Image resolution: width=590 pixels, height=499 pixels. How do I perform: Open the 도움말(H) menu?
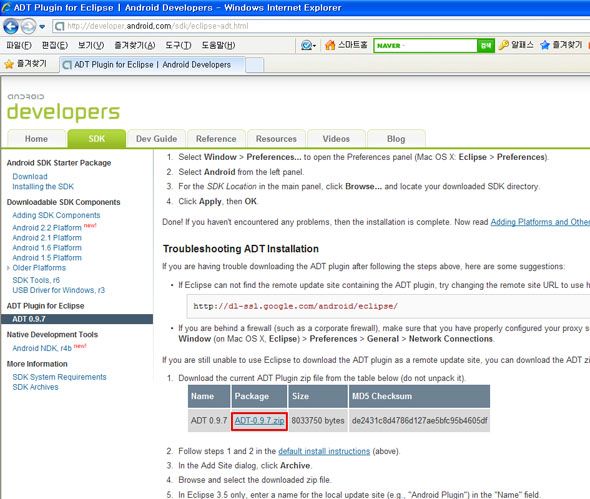click(x=218, y=46)
